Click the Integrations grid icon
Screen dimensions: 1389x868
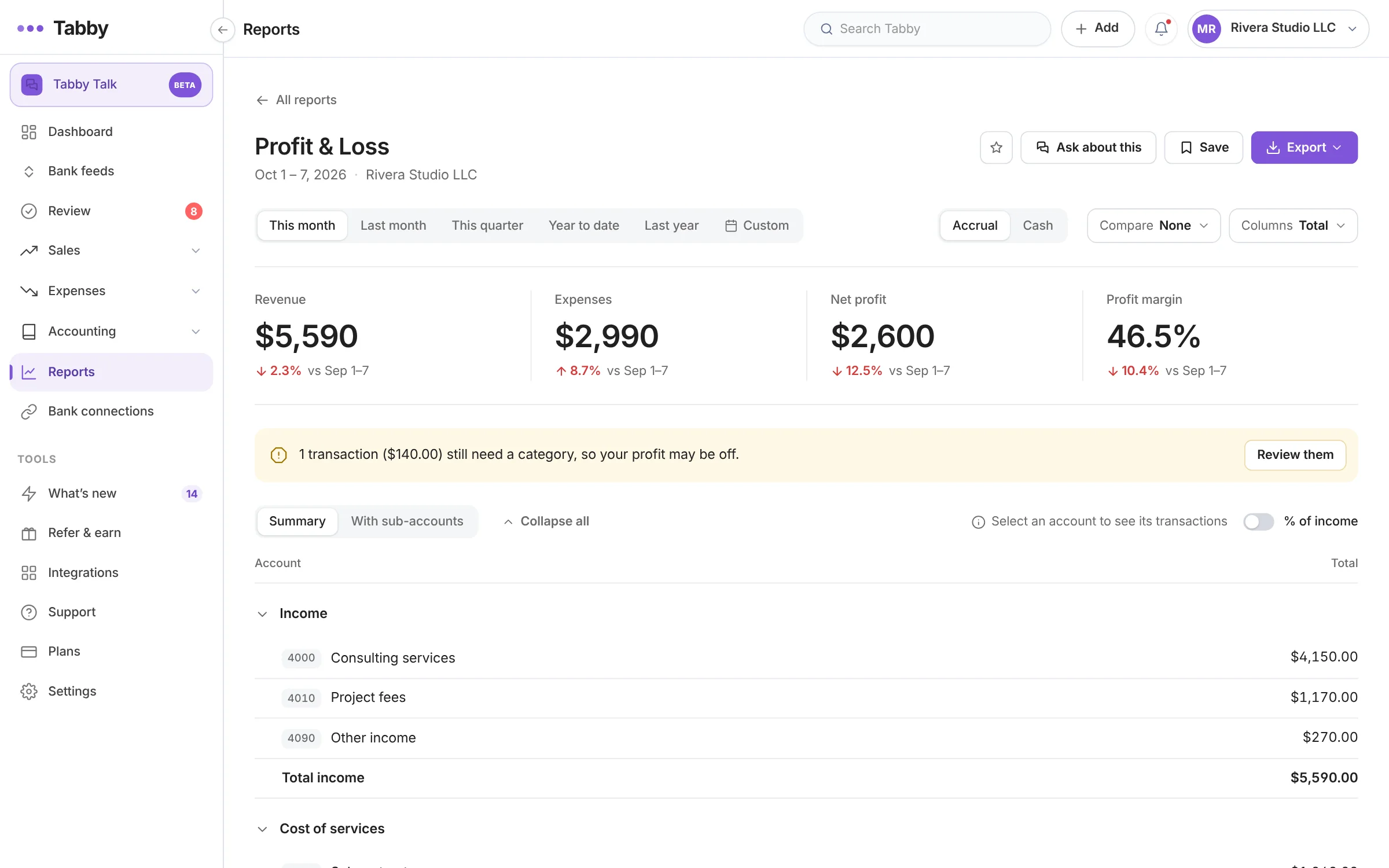click(29, 573)
